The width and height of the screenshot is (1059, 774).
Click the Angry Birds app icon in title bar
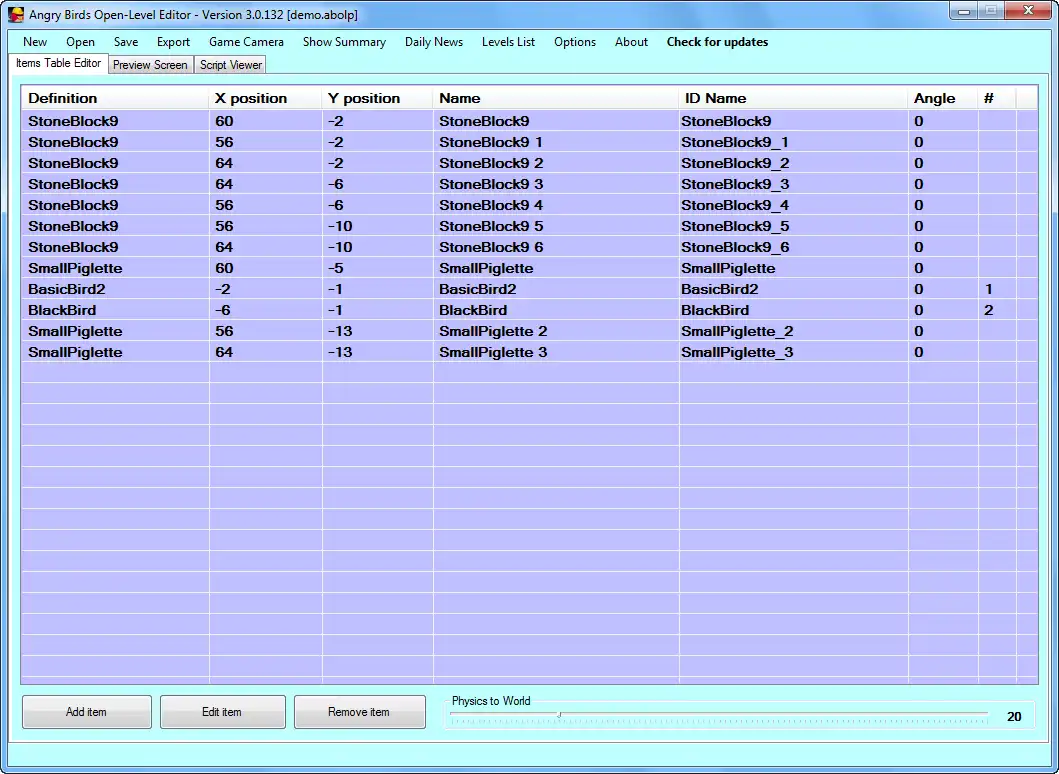coord(16,14)
